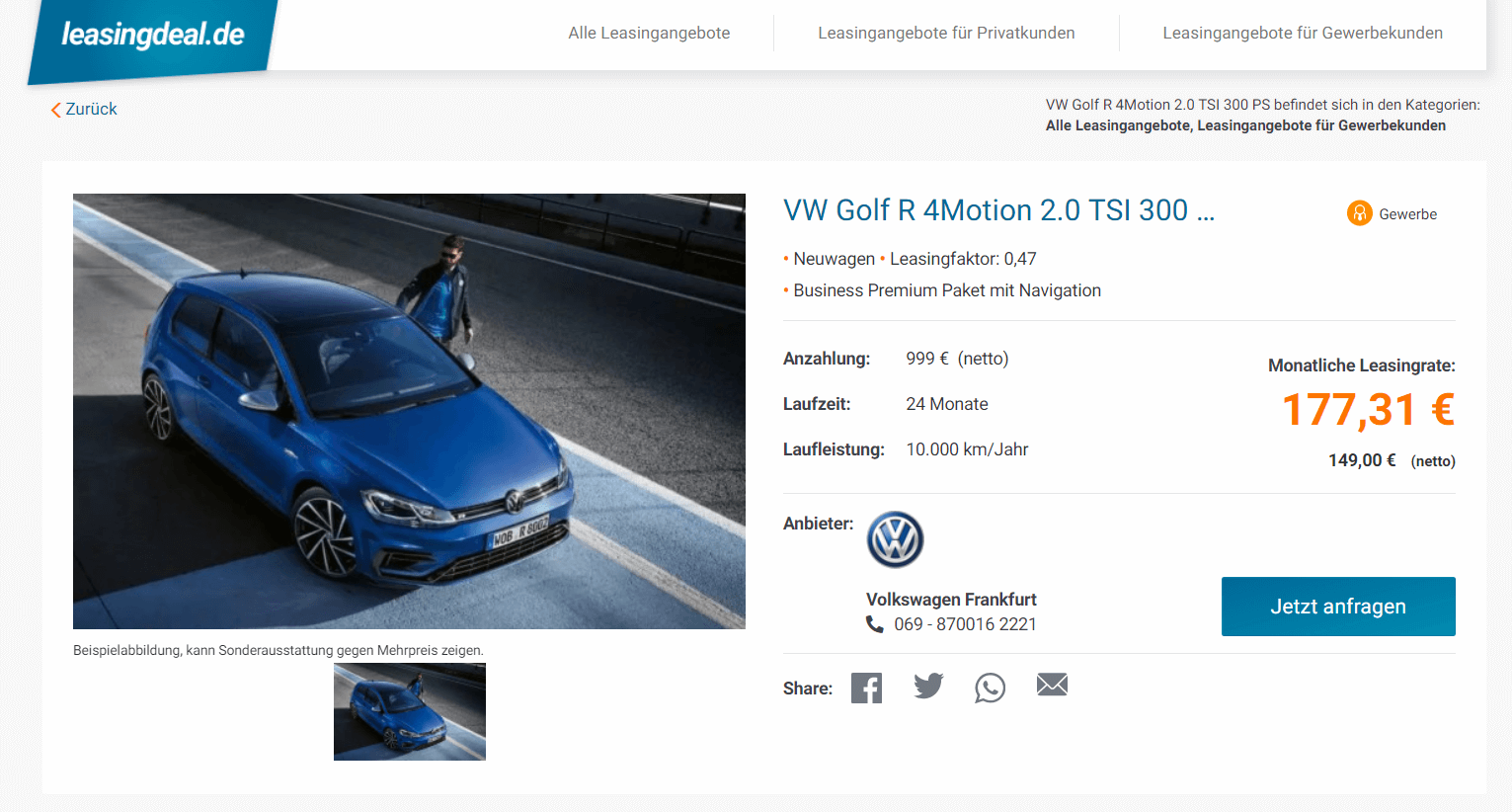The image size is (1512, 812).
Task: Click the 24 Monate Laufzeit value
Action: [x=947, y=404]
